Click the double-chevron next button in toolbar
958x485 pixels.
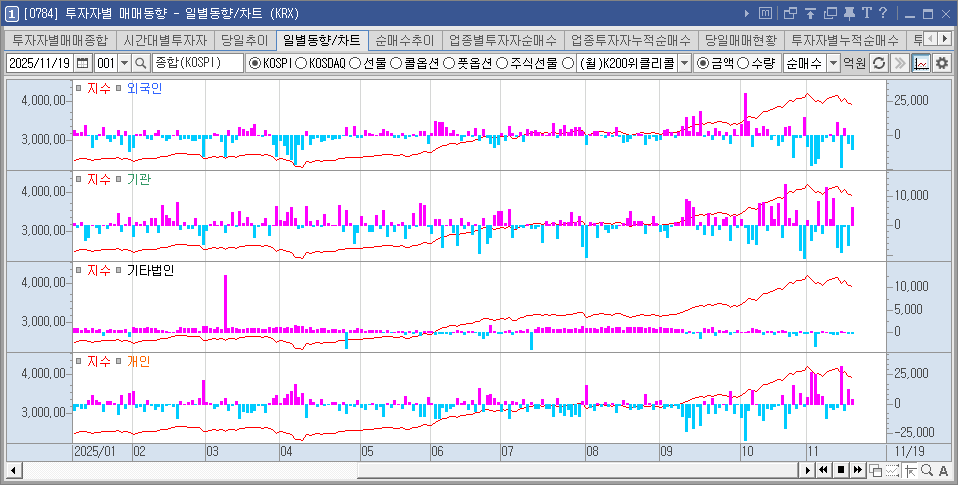tap(900, 63)
